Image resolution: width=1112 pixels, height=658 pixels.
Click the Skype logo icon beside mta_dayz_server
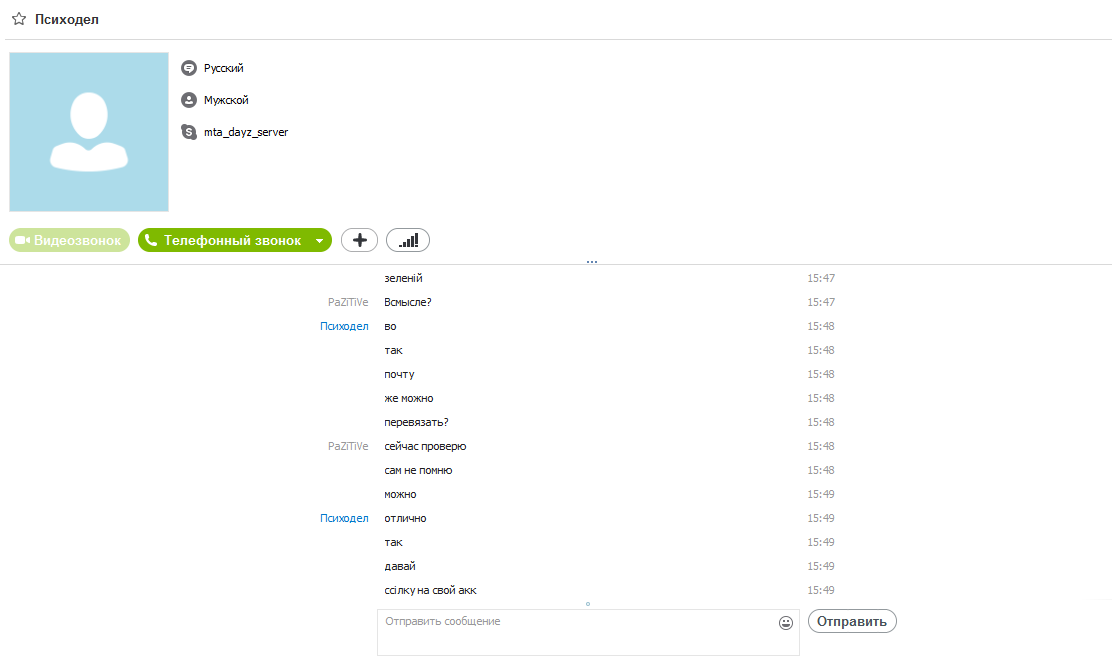[189, 132]
